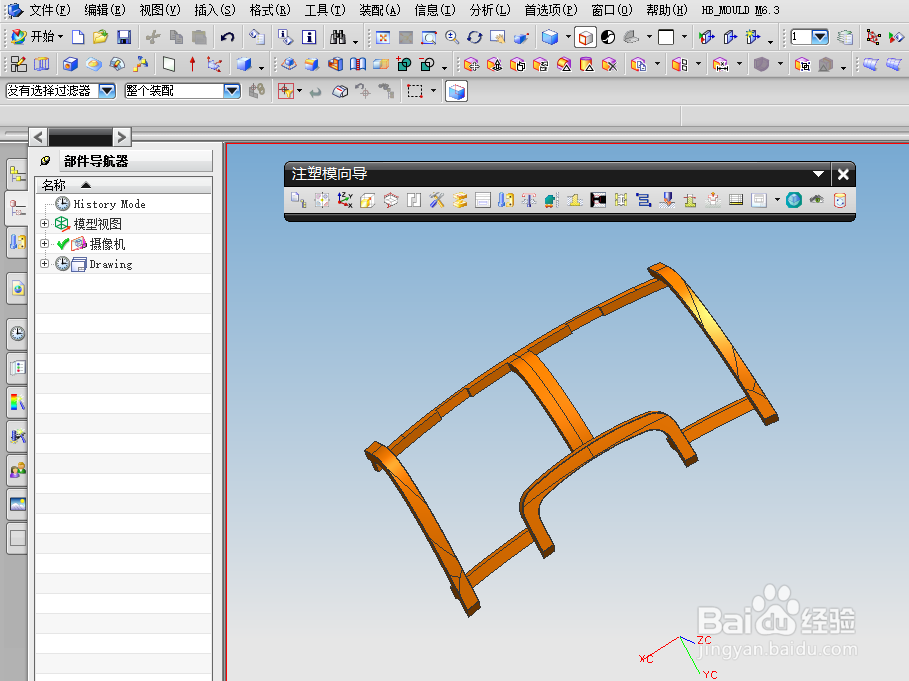Close the 注塑模向导 toolbar
Image resolution: width=909 pixels, height=681 pixels.
coord(843,174)
